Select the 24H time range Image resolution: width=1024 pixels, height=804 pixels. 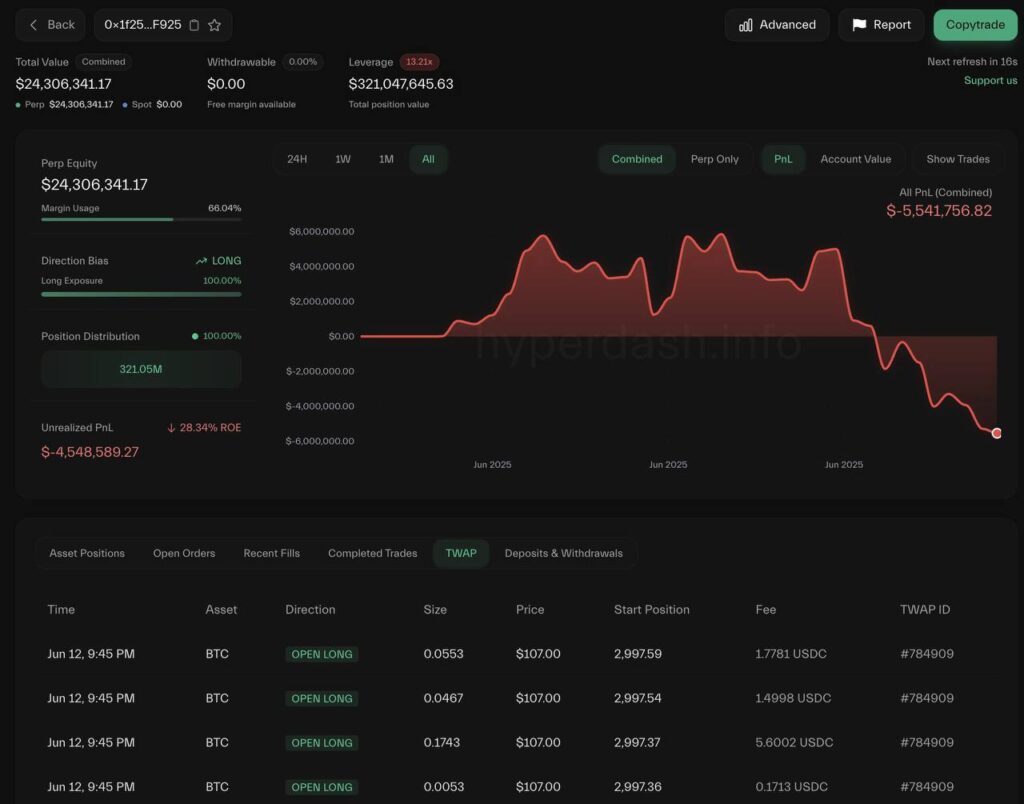pyautogui.click(x=297, y=159)
